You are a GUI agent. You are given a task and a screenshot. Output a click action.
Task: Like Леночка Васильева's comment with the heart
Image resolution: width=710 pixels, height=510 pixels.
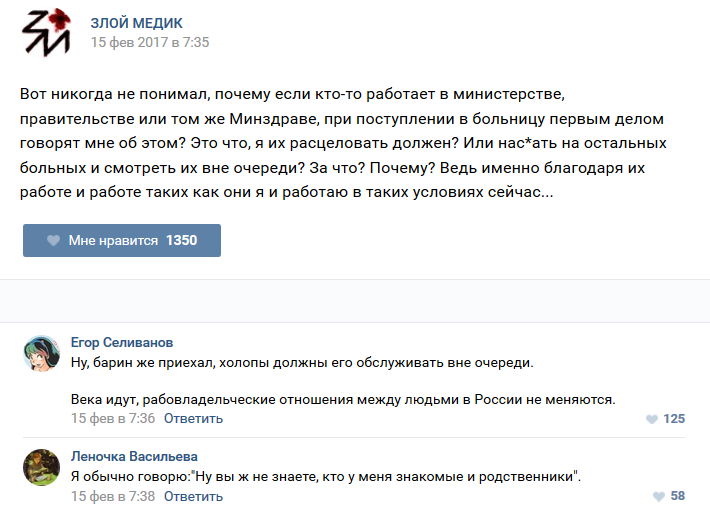658,497
